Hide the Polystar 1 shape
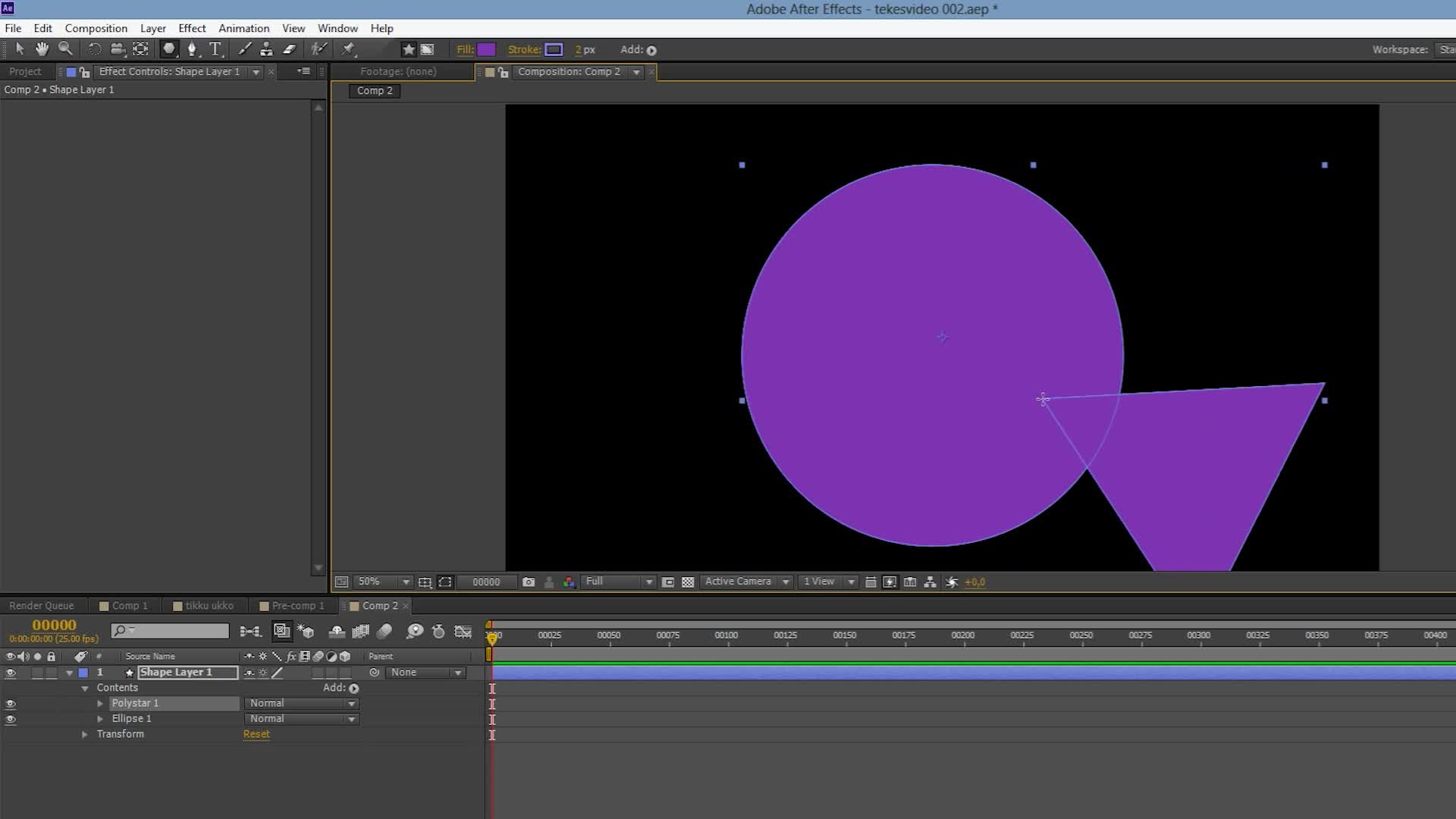 click(x=11, y=703)
